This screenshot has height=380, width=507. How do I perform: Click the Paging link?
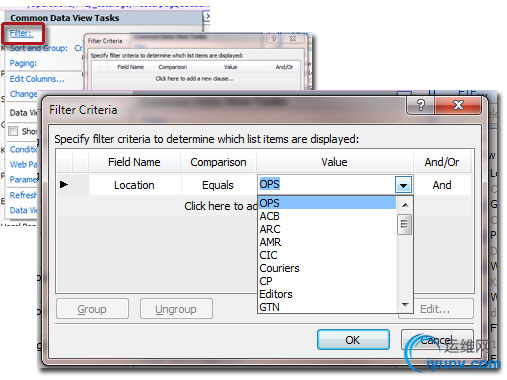pyautogui.click(x=23, y=63)
